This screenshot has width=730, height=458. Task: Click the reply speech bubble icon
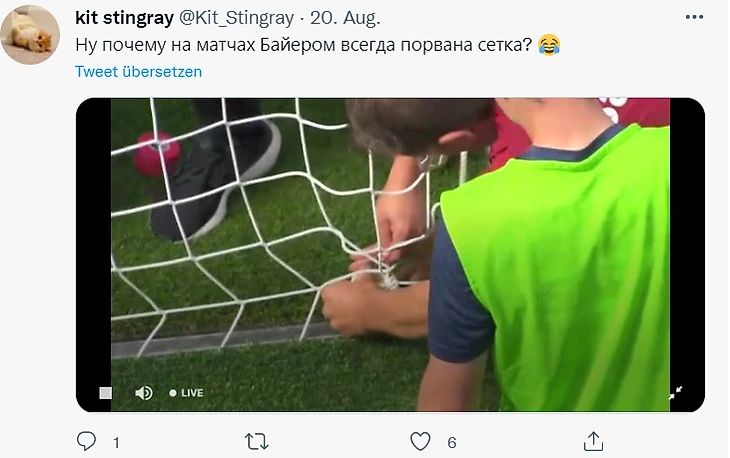pos(86,441)
